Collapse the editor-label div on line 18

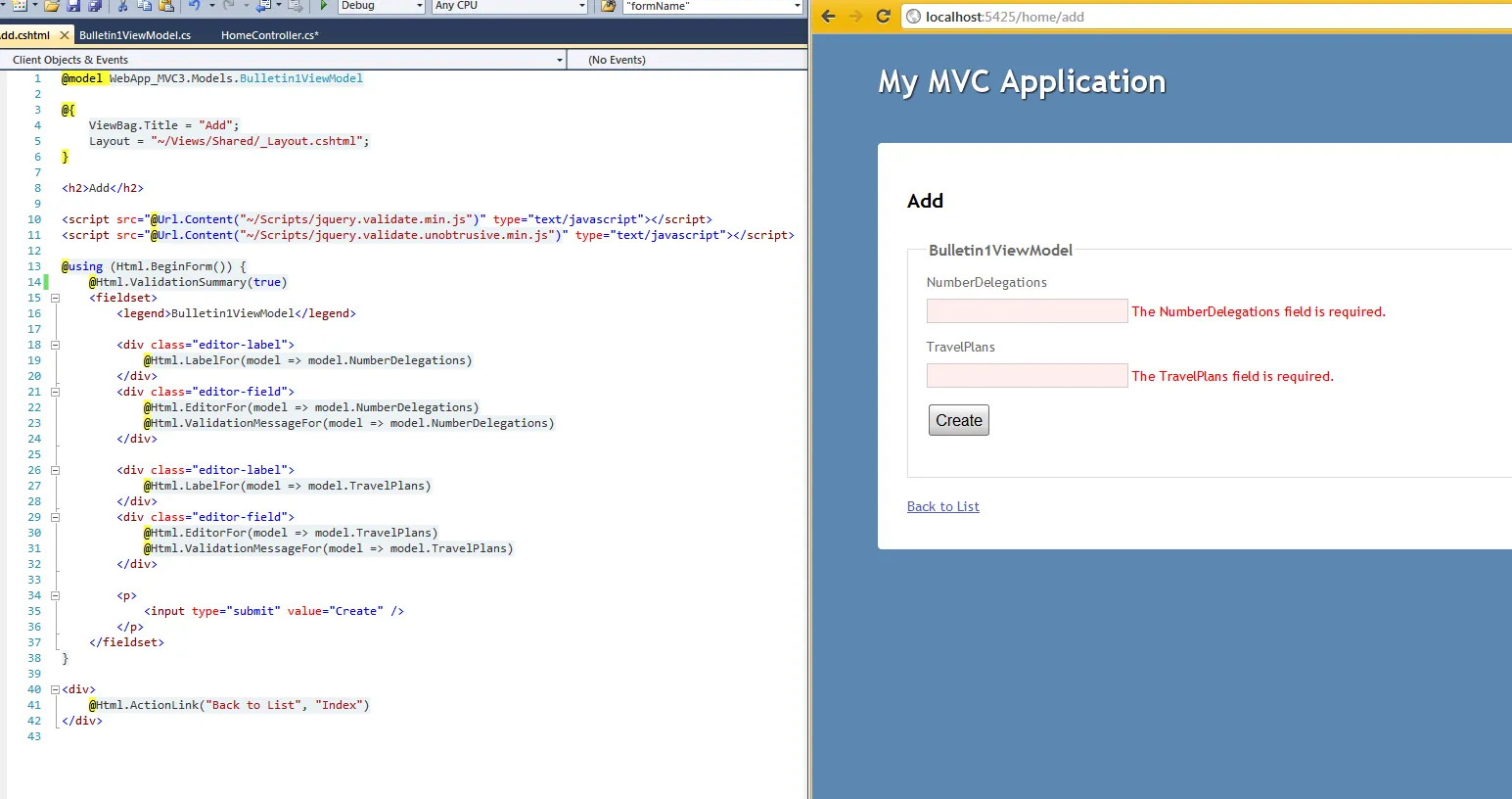click(x=56, y=345)
